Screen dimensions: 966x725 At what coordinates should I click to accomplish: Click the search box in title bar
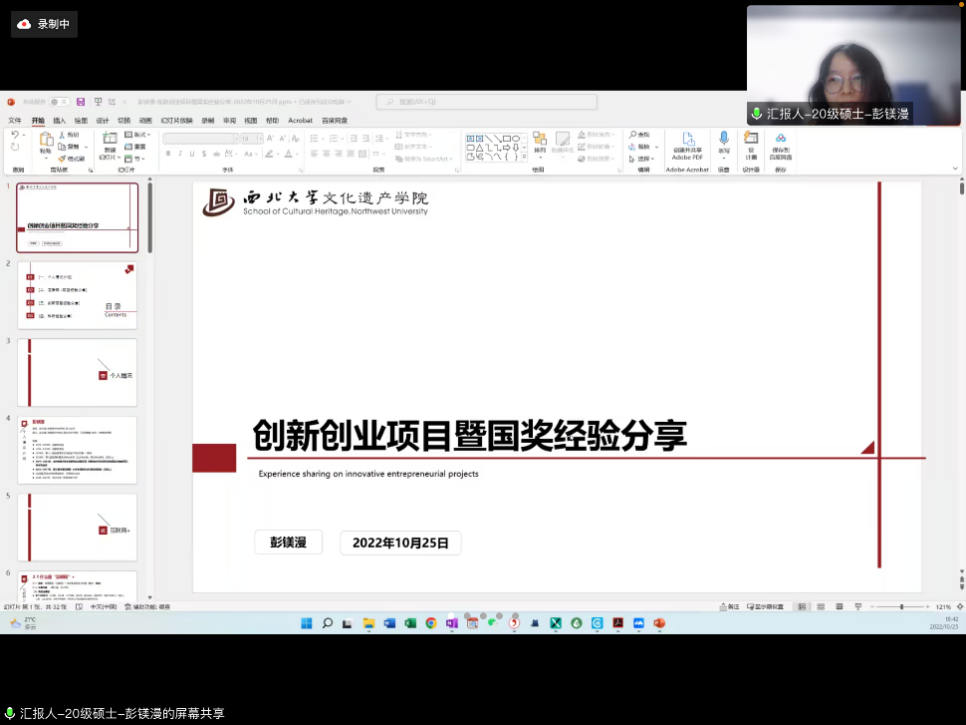pyautogui.click(x=487, y=102)
